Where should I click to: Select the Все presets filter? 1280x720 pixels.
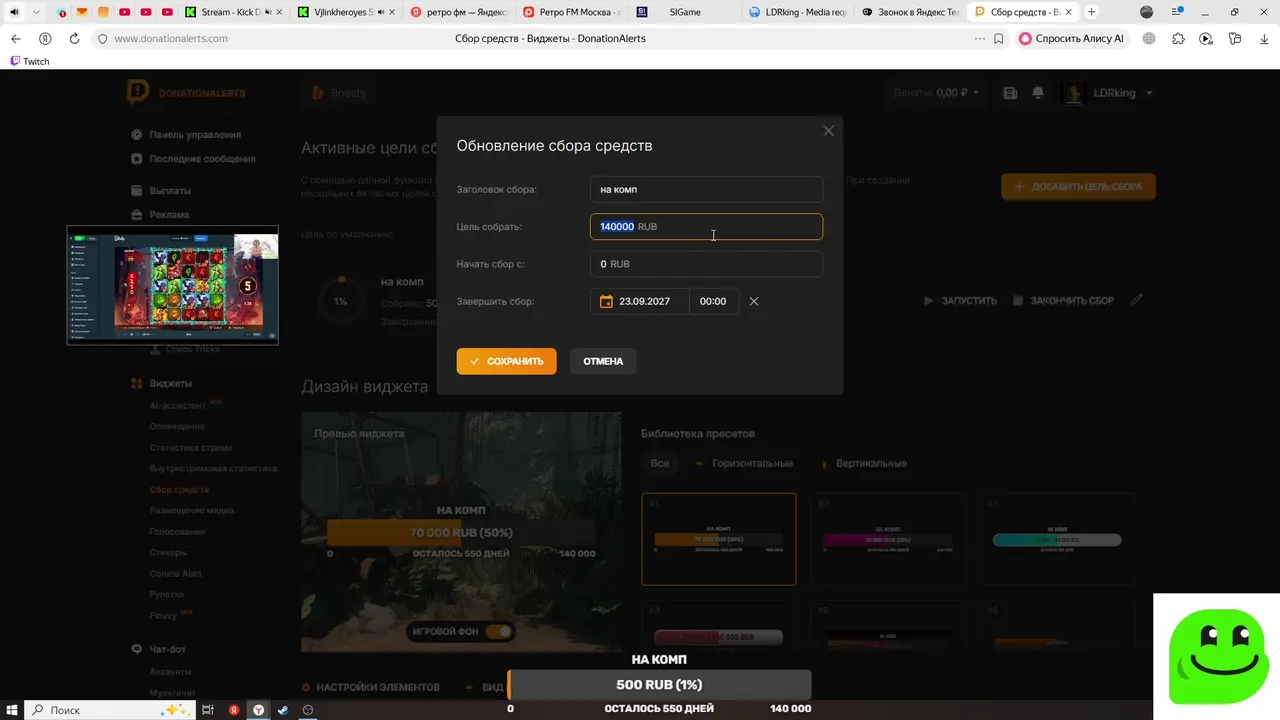pos(660,463)
